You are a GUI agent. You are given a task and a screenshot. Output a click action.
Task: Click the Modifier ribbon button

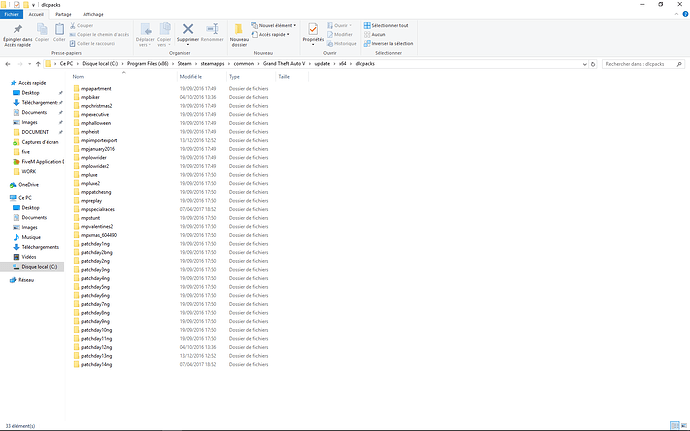(340, 34)
